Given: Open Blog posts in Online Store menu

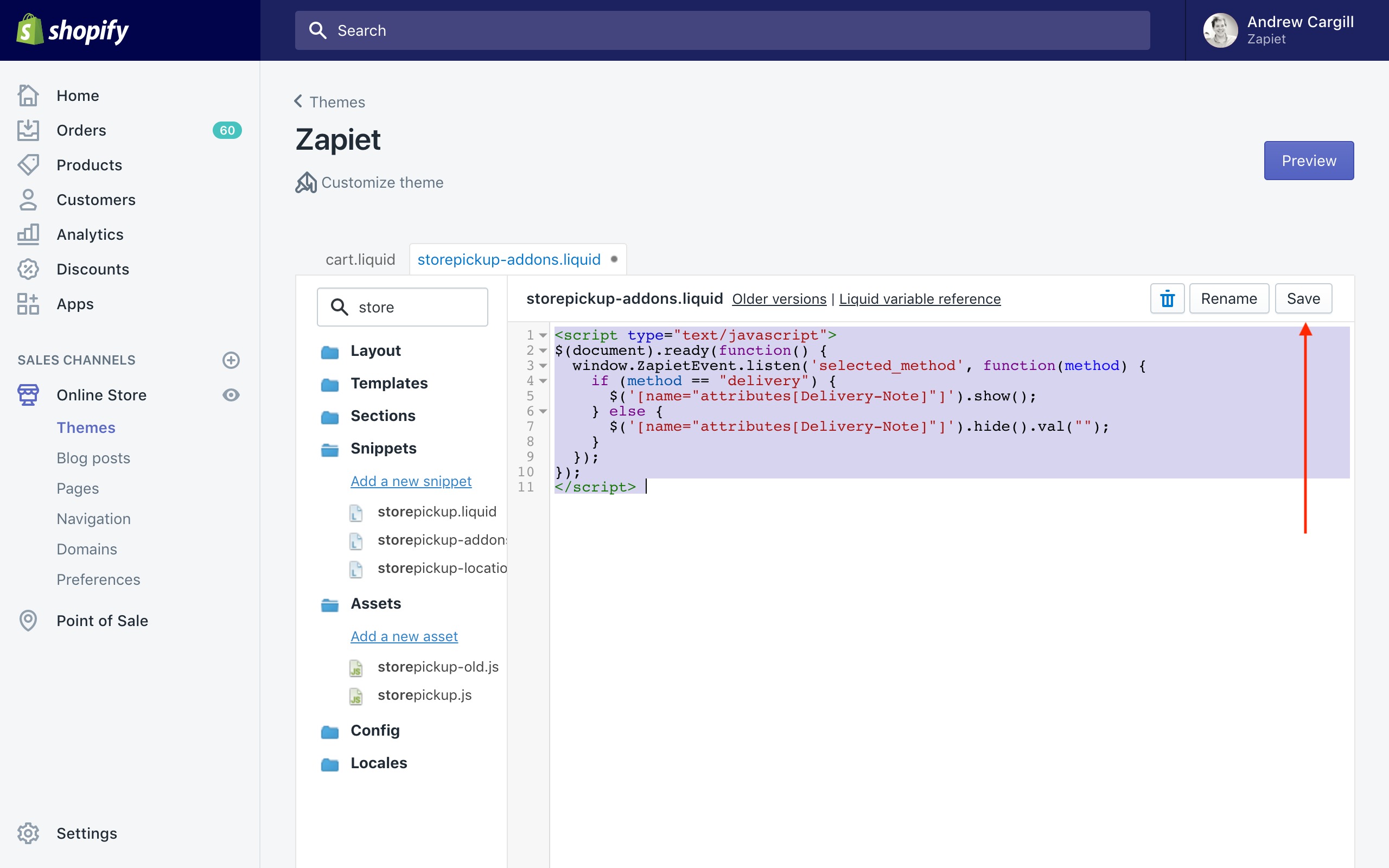Looking at the screenshot, I should 93,458.
